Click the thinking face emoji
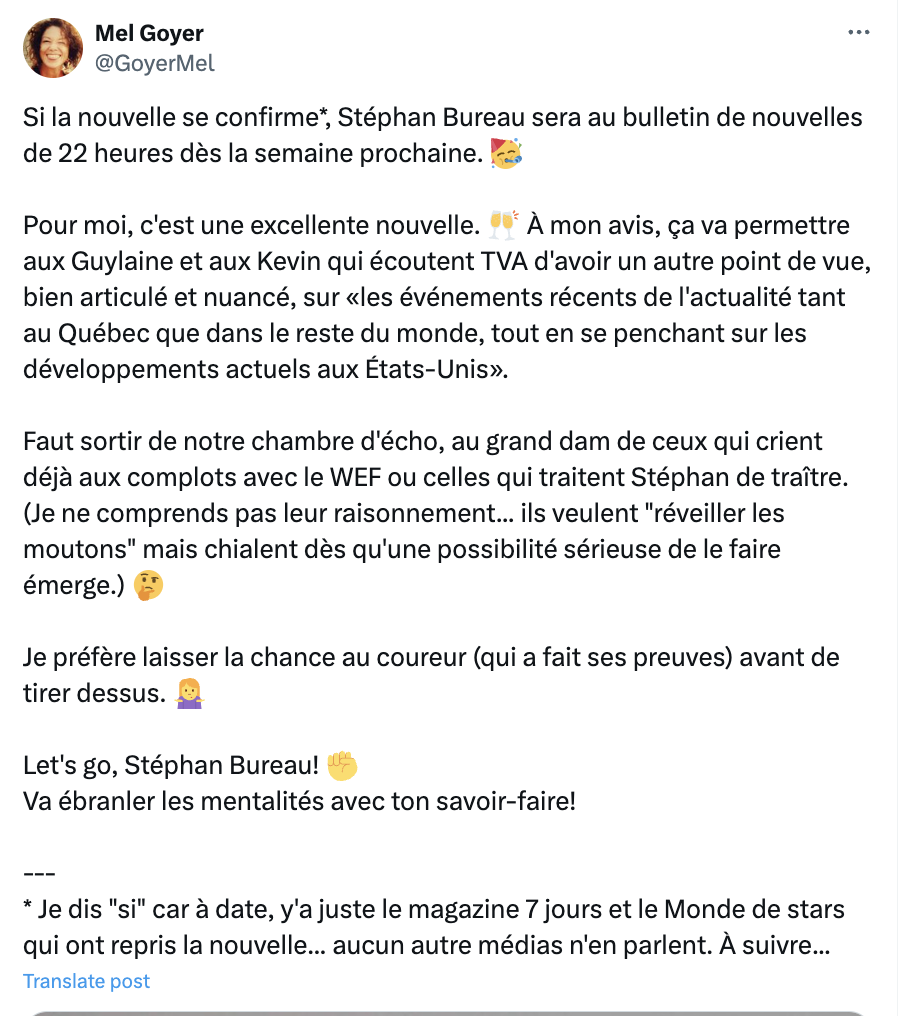This screenshot has height=1016, width=920. tap(148, 585)
